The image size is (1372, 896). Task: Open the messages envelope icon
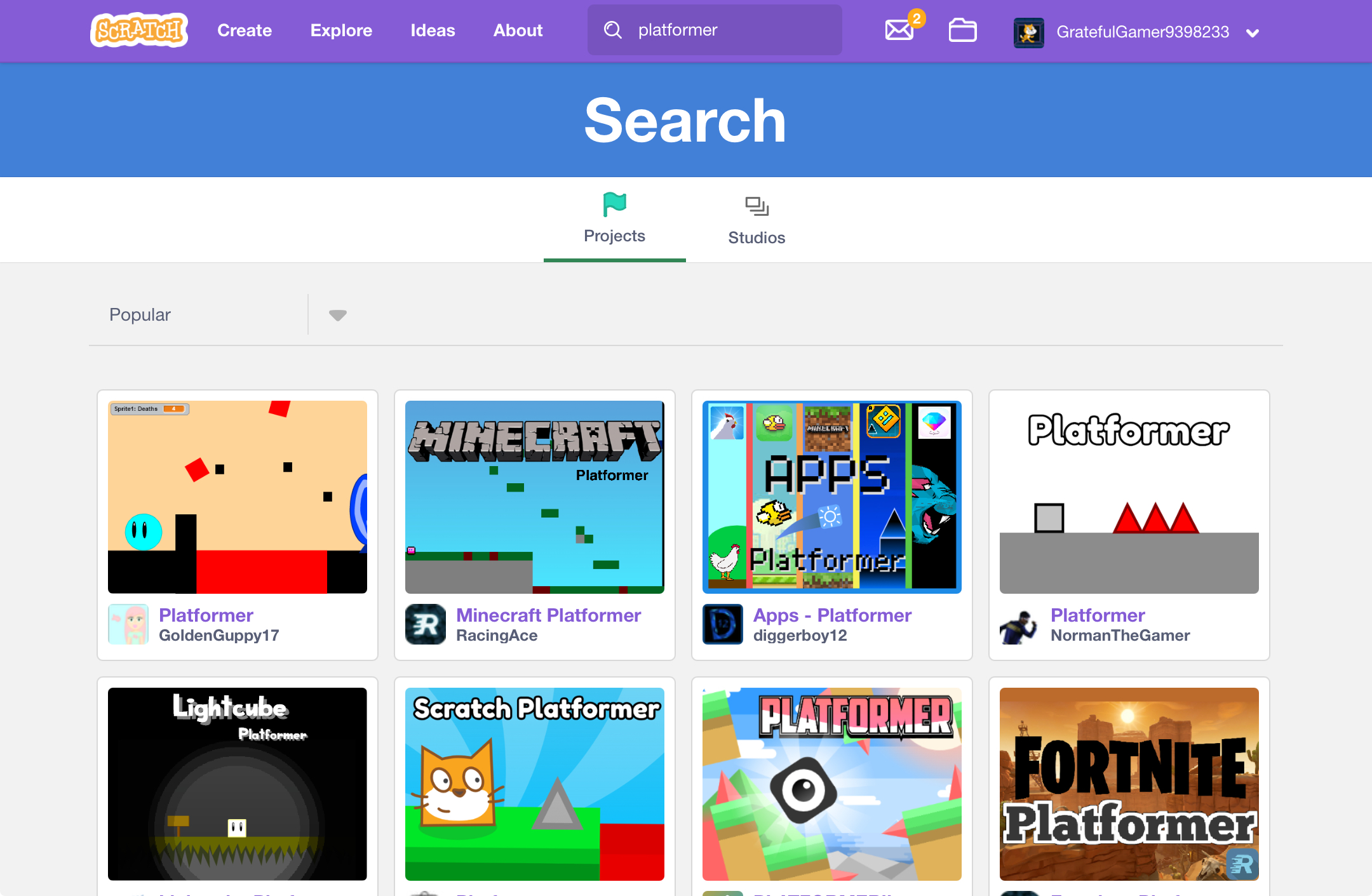pos(899,30)
